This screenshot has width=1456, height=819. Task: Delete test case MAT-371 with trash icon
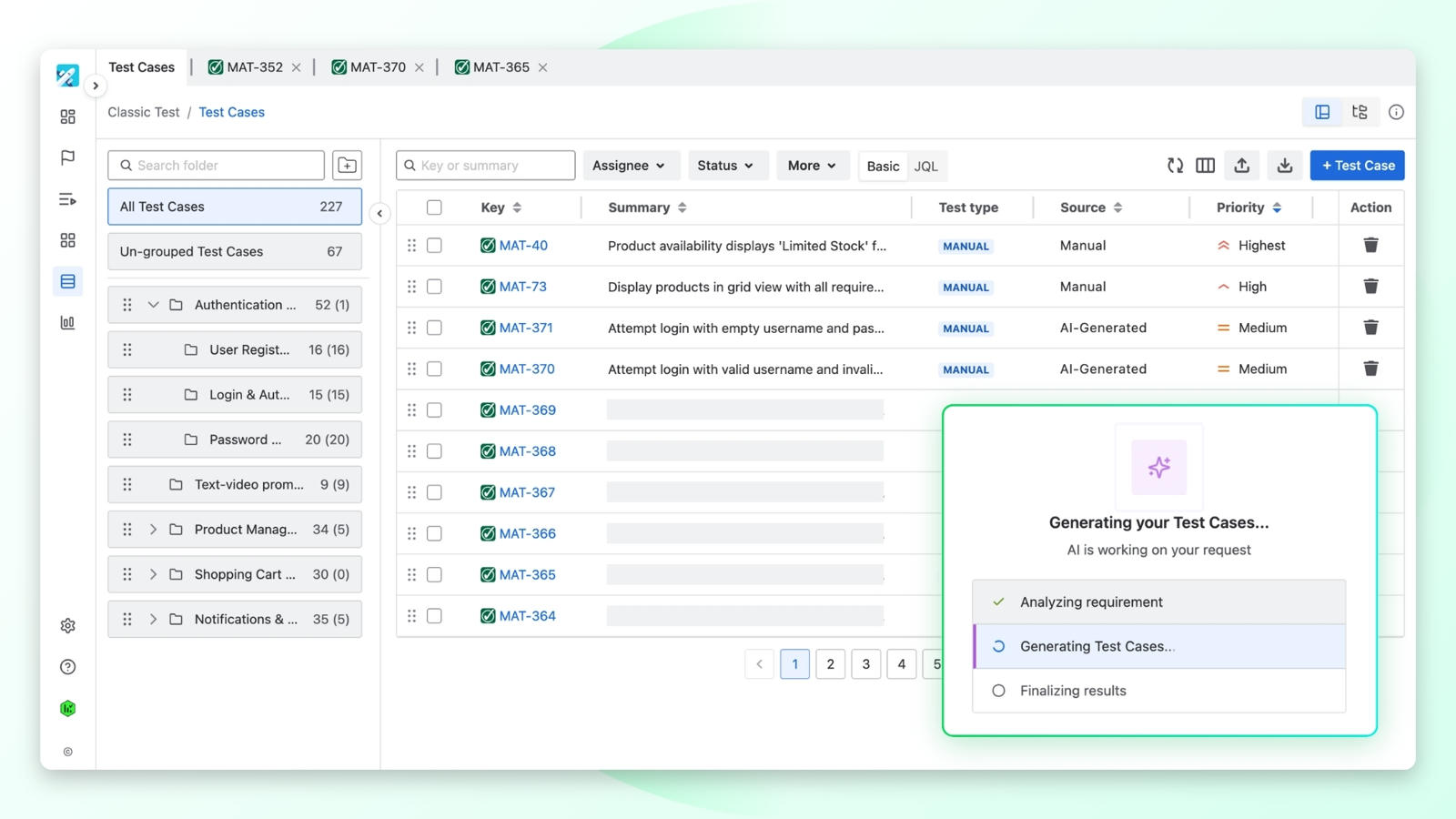[x=1370, y=328]
